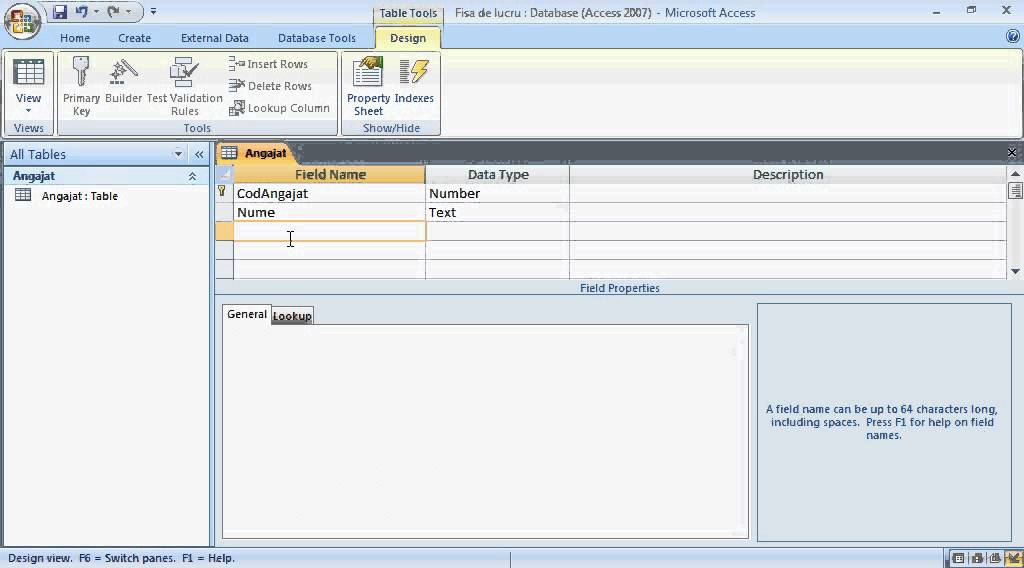Image resolution: width=1024 pixels, height=568 pixels.
Task: Open the Office Button menu
Action: 23,21
